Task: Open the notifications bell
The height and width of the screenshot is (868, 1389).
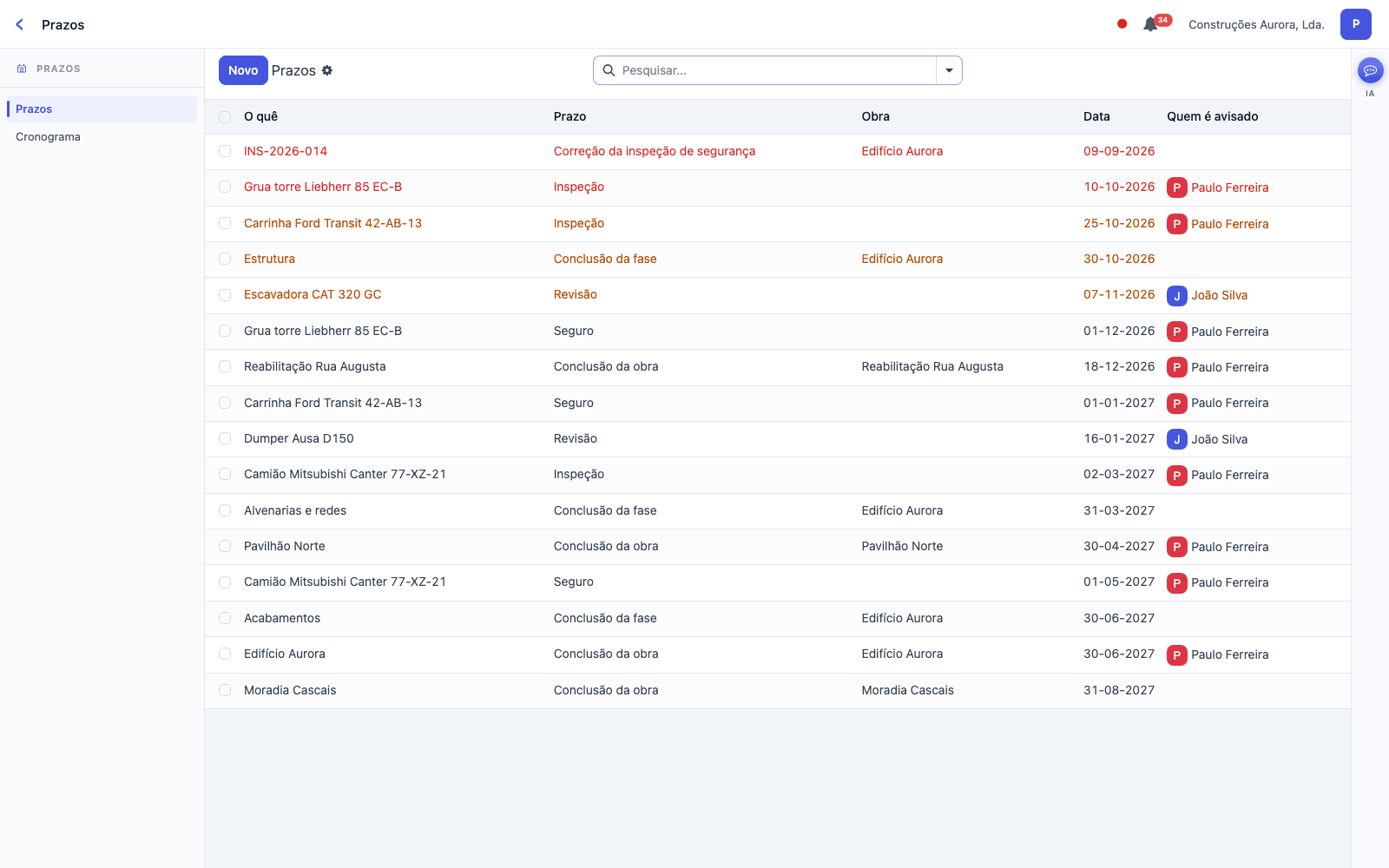Action: [1151, 24]
